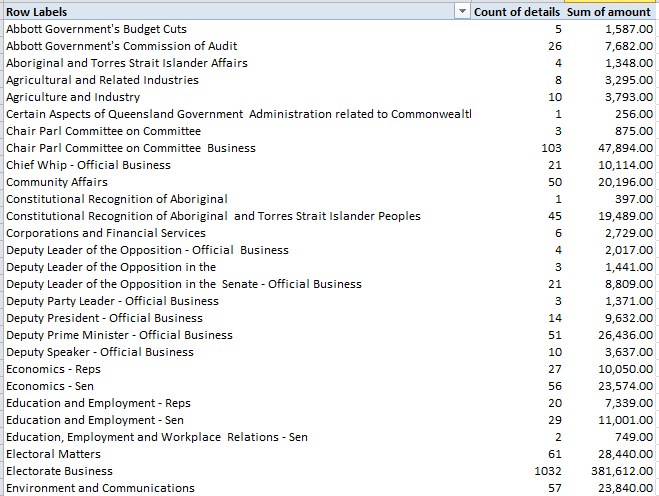This screenshot has width=659, height=496.
Task: Click the Sum of amount column header
Action: pyautogui.click(x=609, y=12)
